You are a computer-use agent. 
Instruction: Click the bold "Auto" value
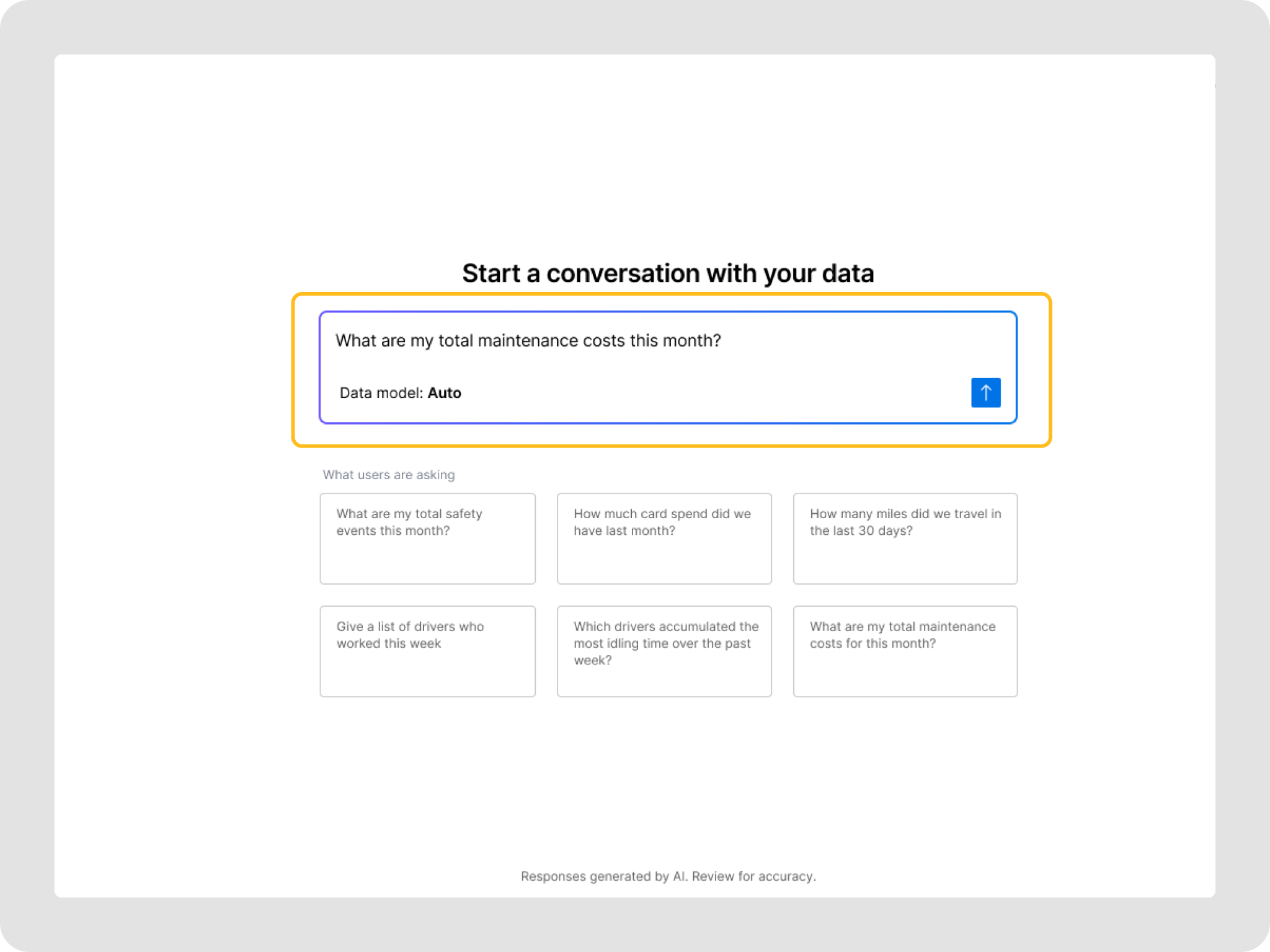(445, 393)
